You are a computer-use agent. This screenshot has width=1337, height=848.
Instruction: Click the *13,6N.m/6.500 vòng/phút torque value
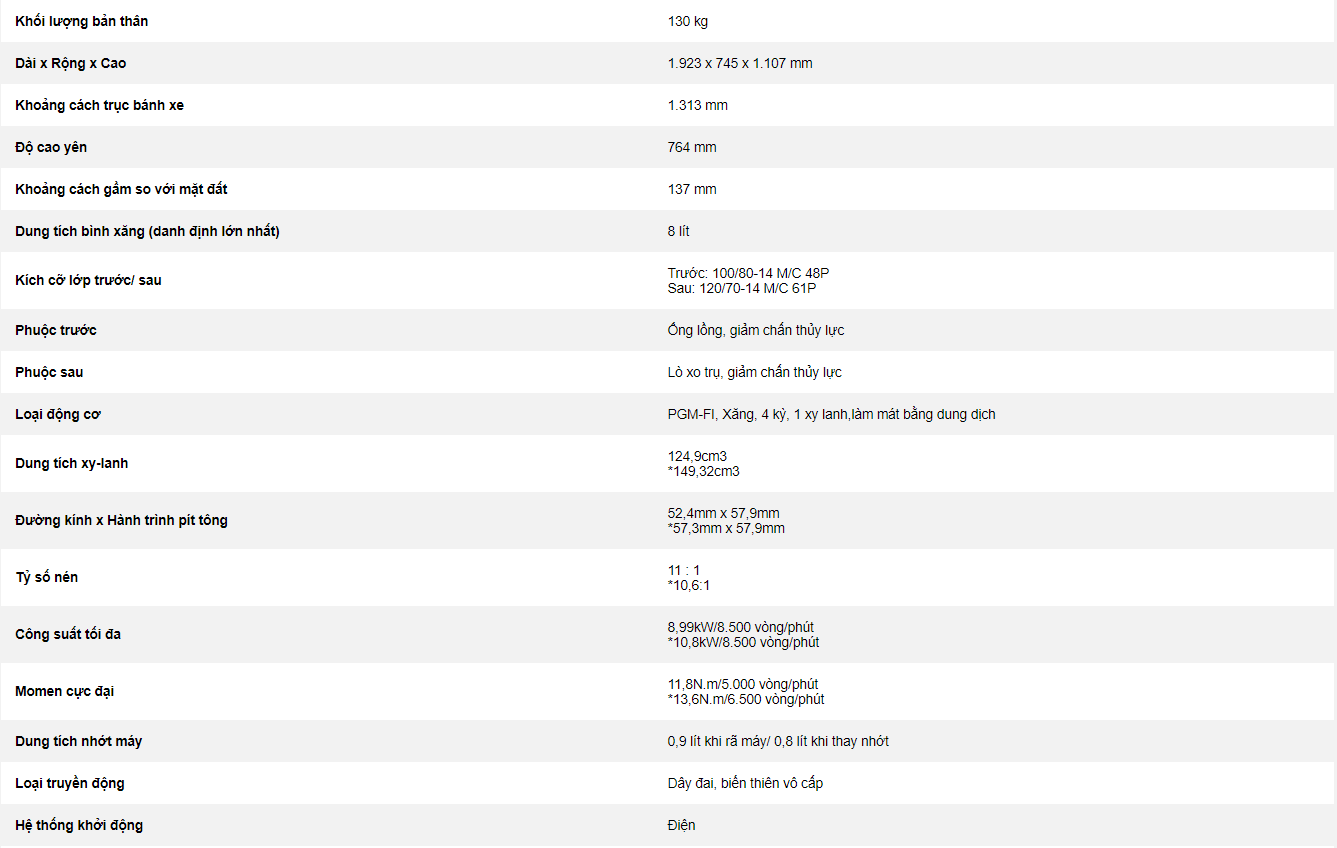click(746, 699)
